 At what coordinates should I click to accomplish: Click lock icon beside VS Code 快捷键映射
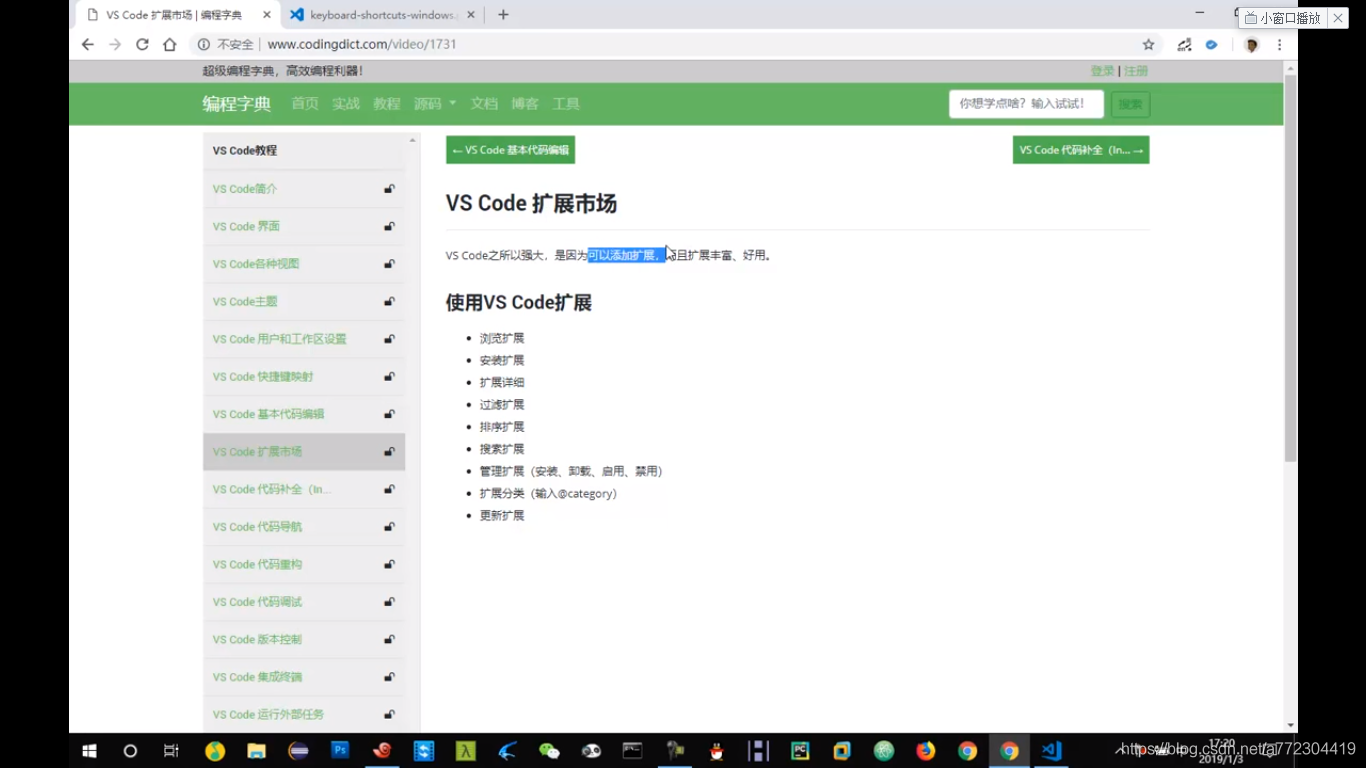389,377
